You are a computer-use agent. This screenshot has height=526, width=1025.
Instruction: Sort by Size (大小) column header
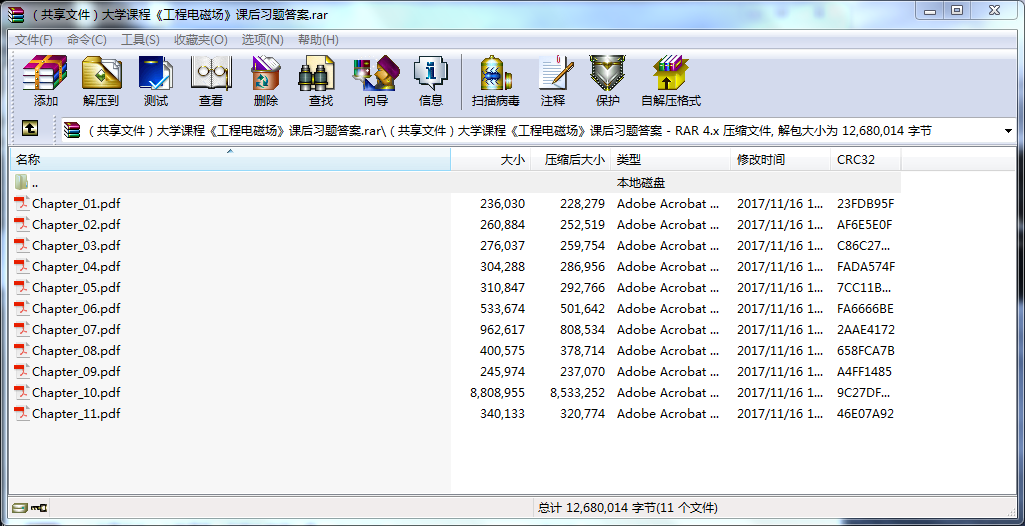pos(490,159)
